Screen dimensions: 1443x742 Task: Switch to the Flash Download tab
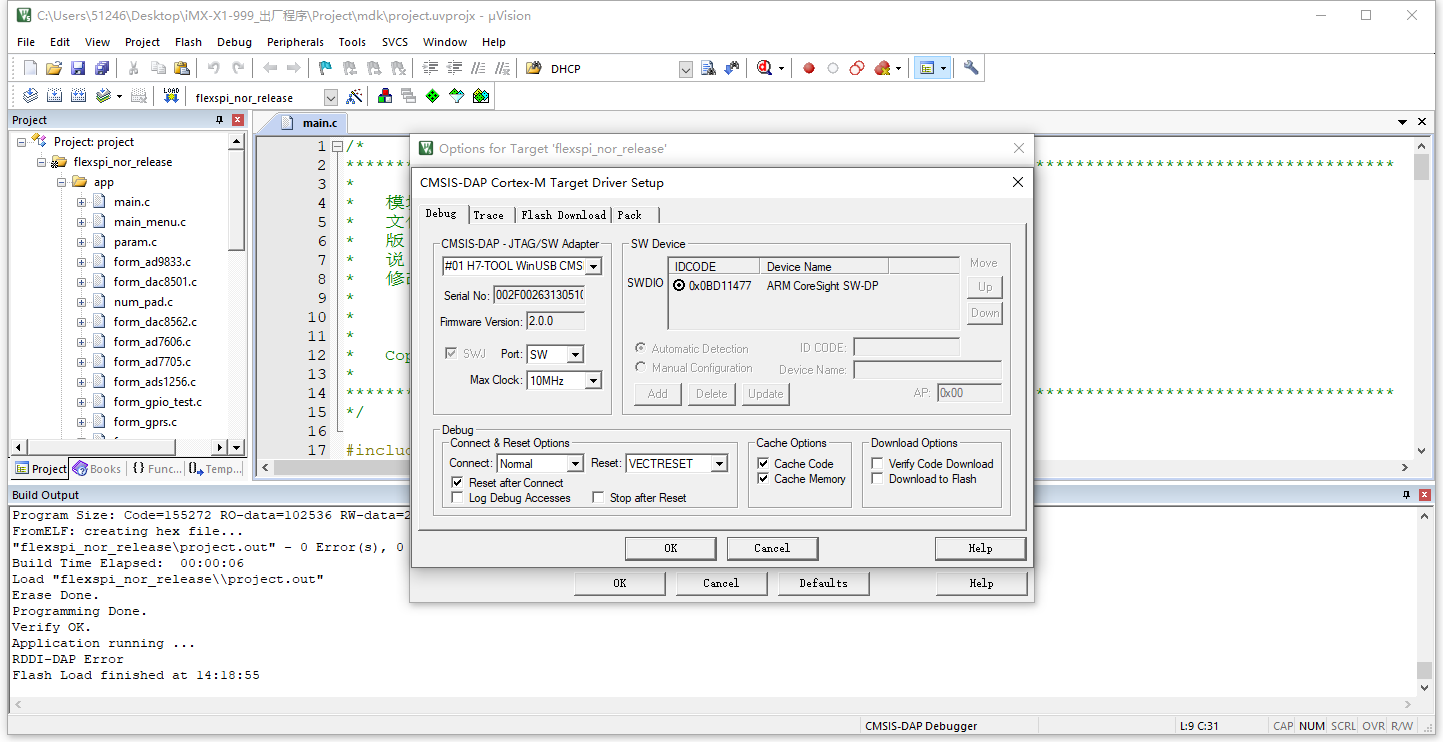(x=564, y=215)
